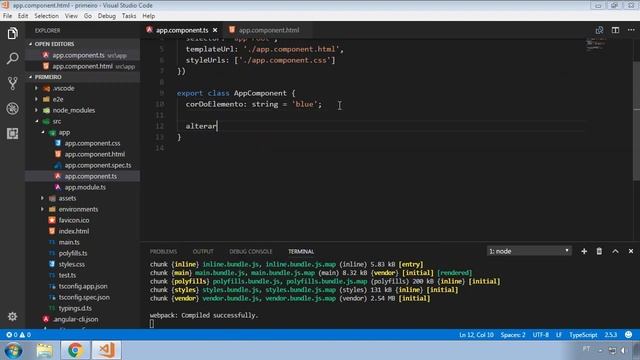Open the Go menu

pyautogui.click(x=88, y=16)
